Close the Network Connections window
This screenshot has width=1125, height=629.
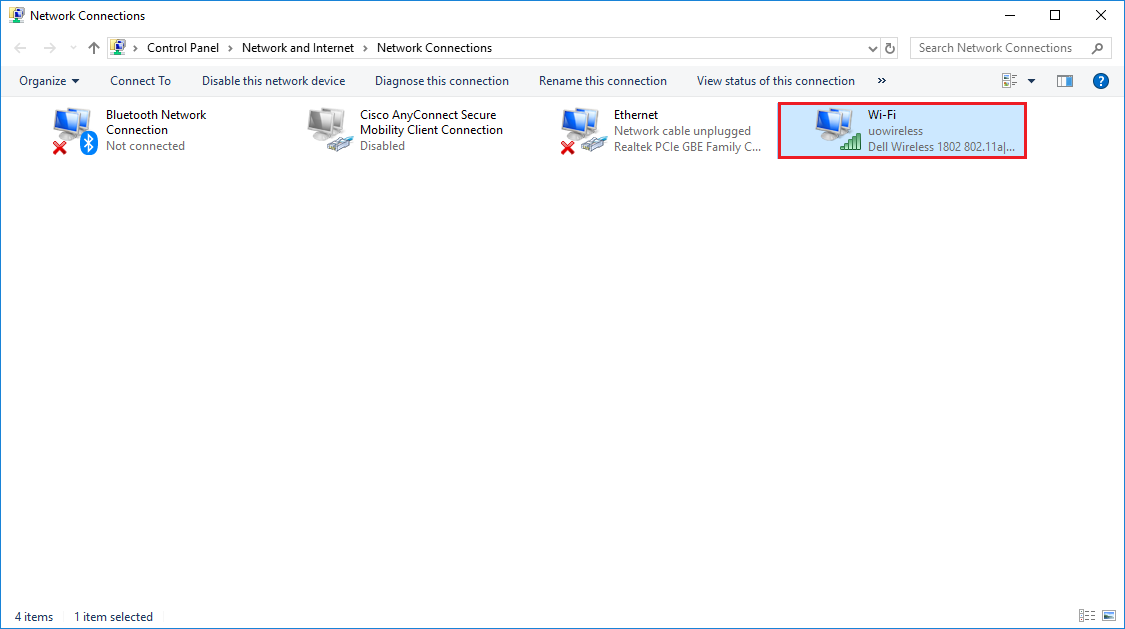(x=1101, y=15)
